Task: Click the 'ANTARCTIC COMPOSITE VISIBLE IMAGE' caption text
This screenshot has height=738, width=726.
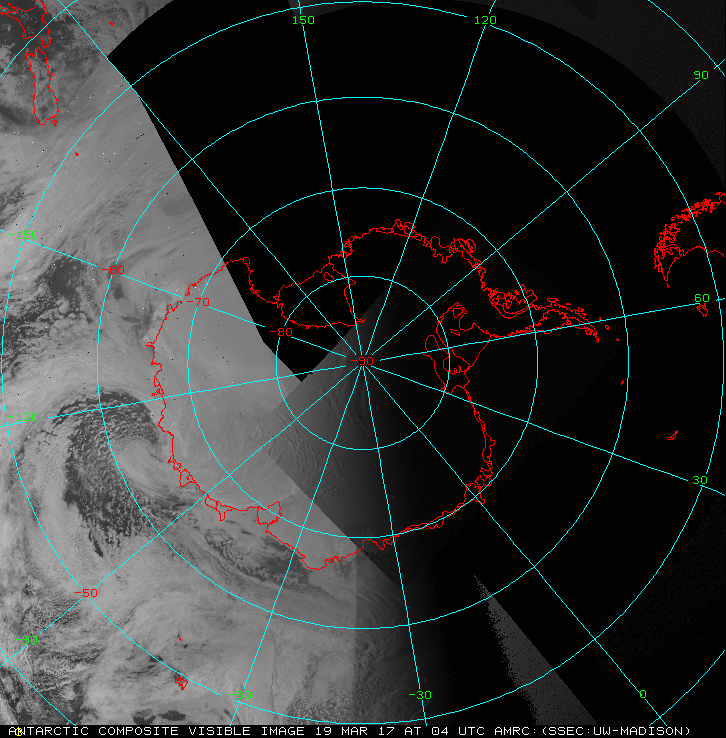Action: tap(156, 731)
